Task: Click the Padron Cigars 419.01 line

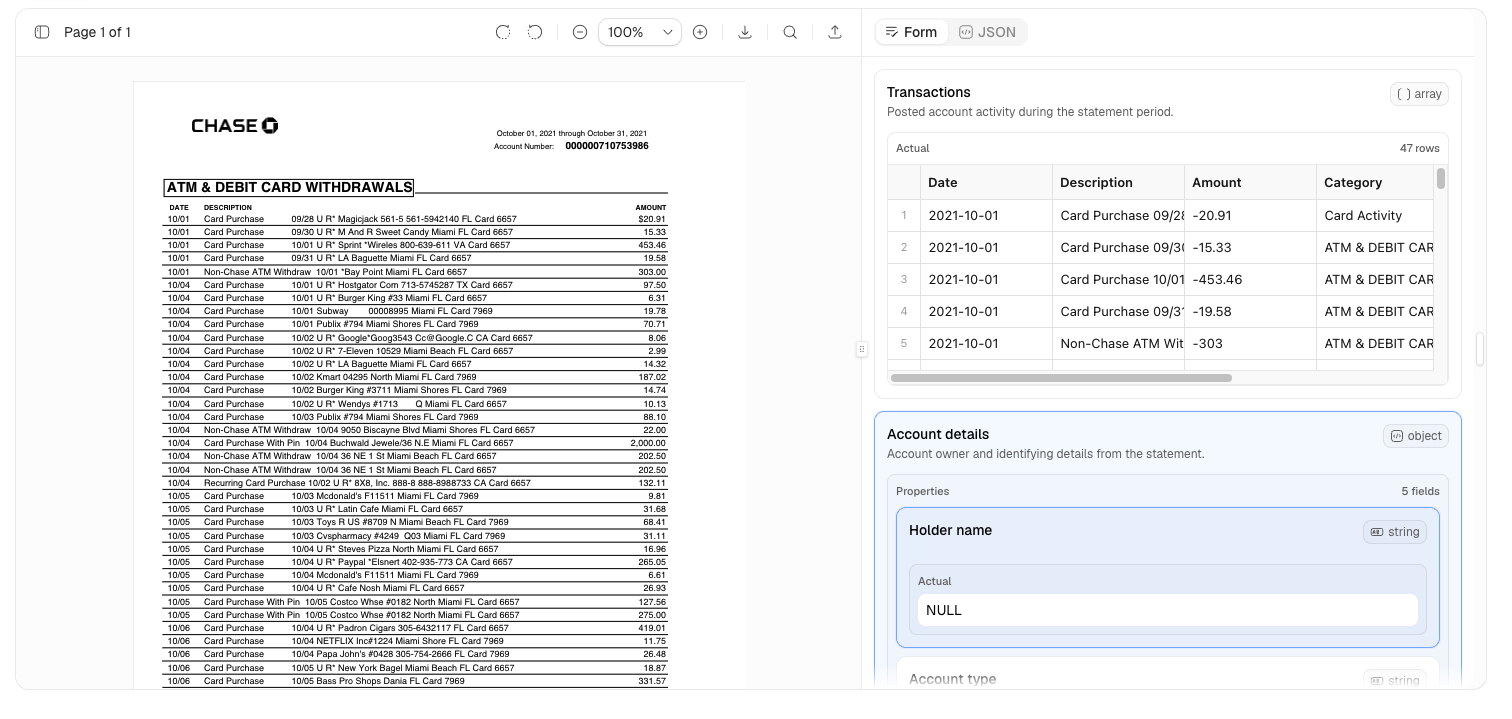Action: pyautogui.click(x=416, y=628)
